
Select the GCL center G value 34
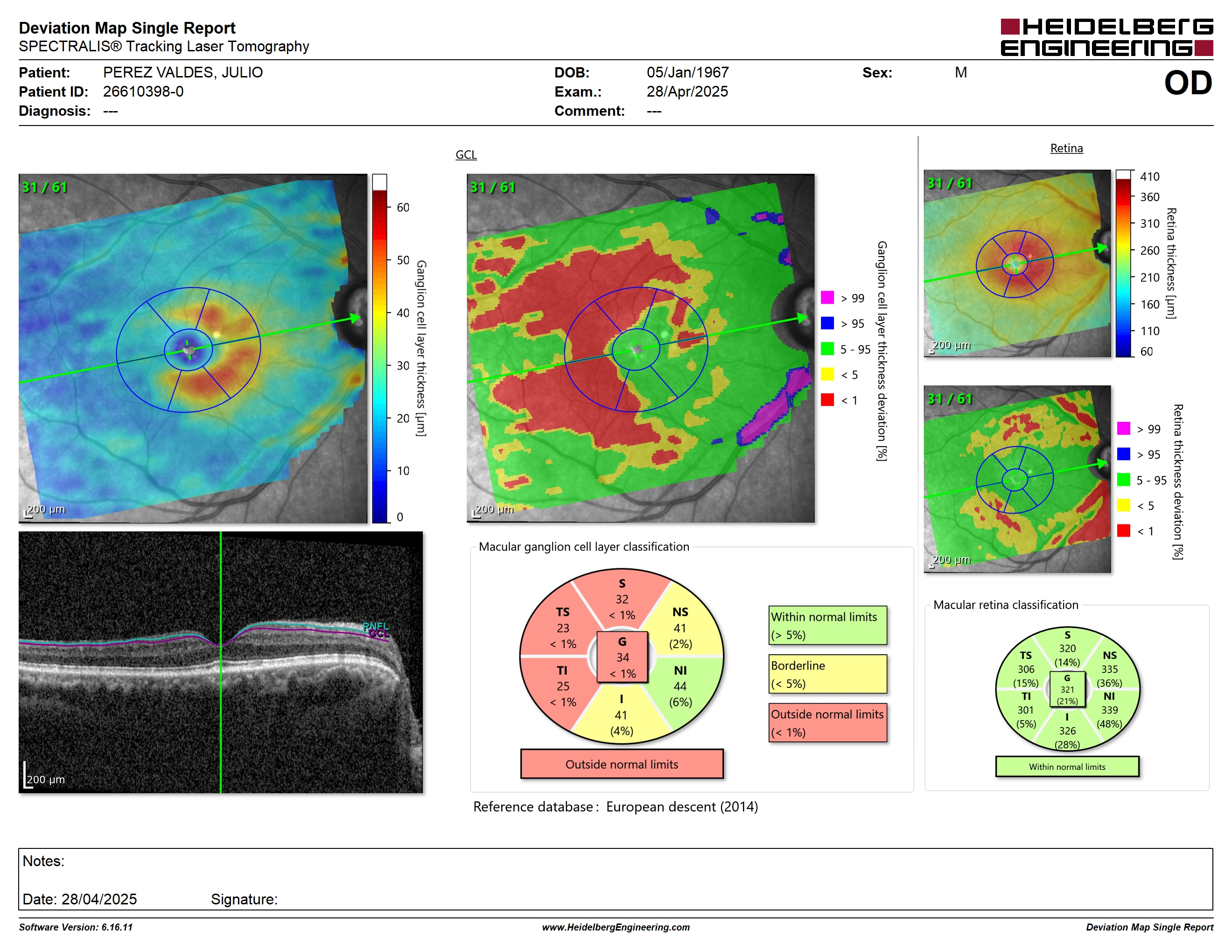click(x=622, y=657)
